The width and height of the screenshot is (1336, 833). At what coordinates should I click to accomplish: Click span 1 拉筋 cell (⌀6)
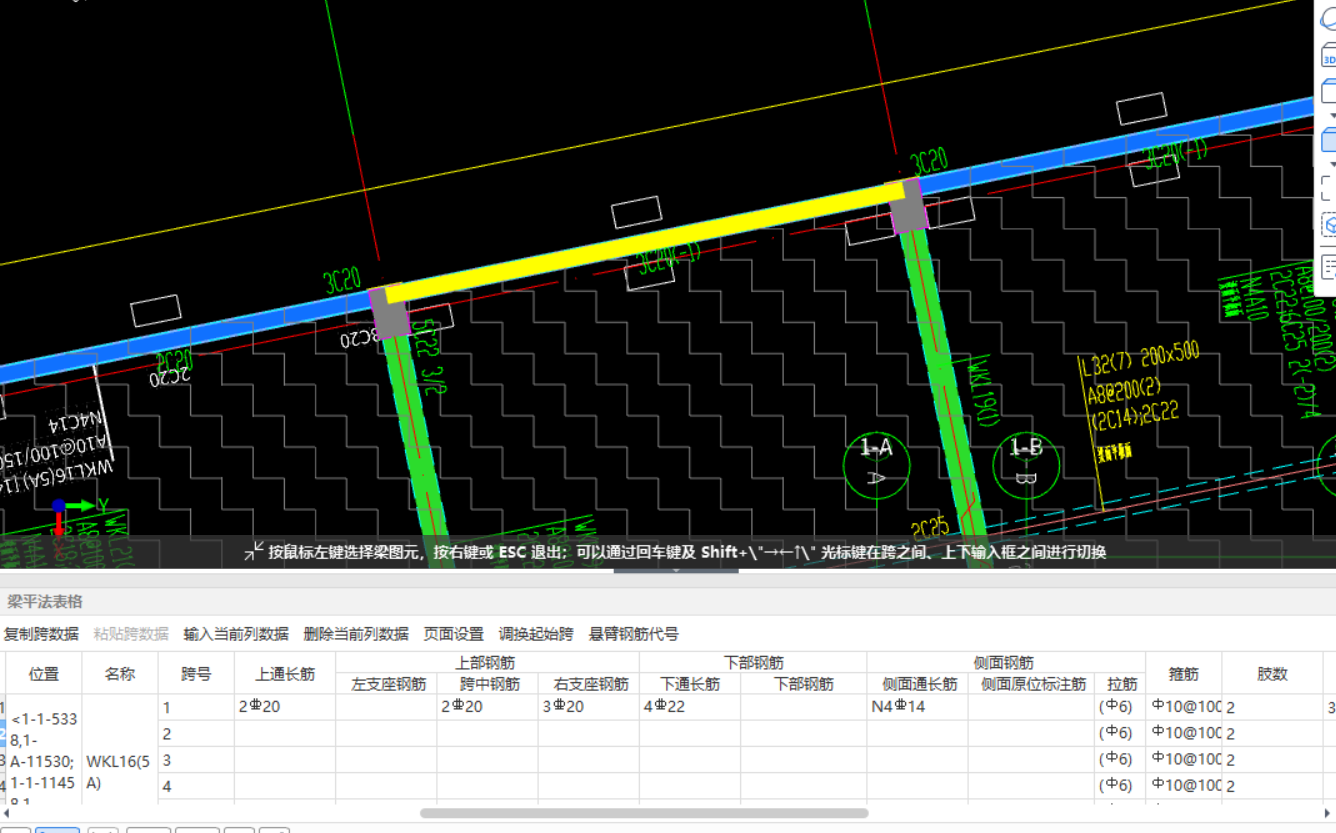(1121, 707)
